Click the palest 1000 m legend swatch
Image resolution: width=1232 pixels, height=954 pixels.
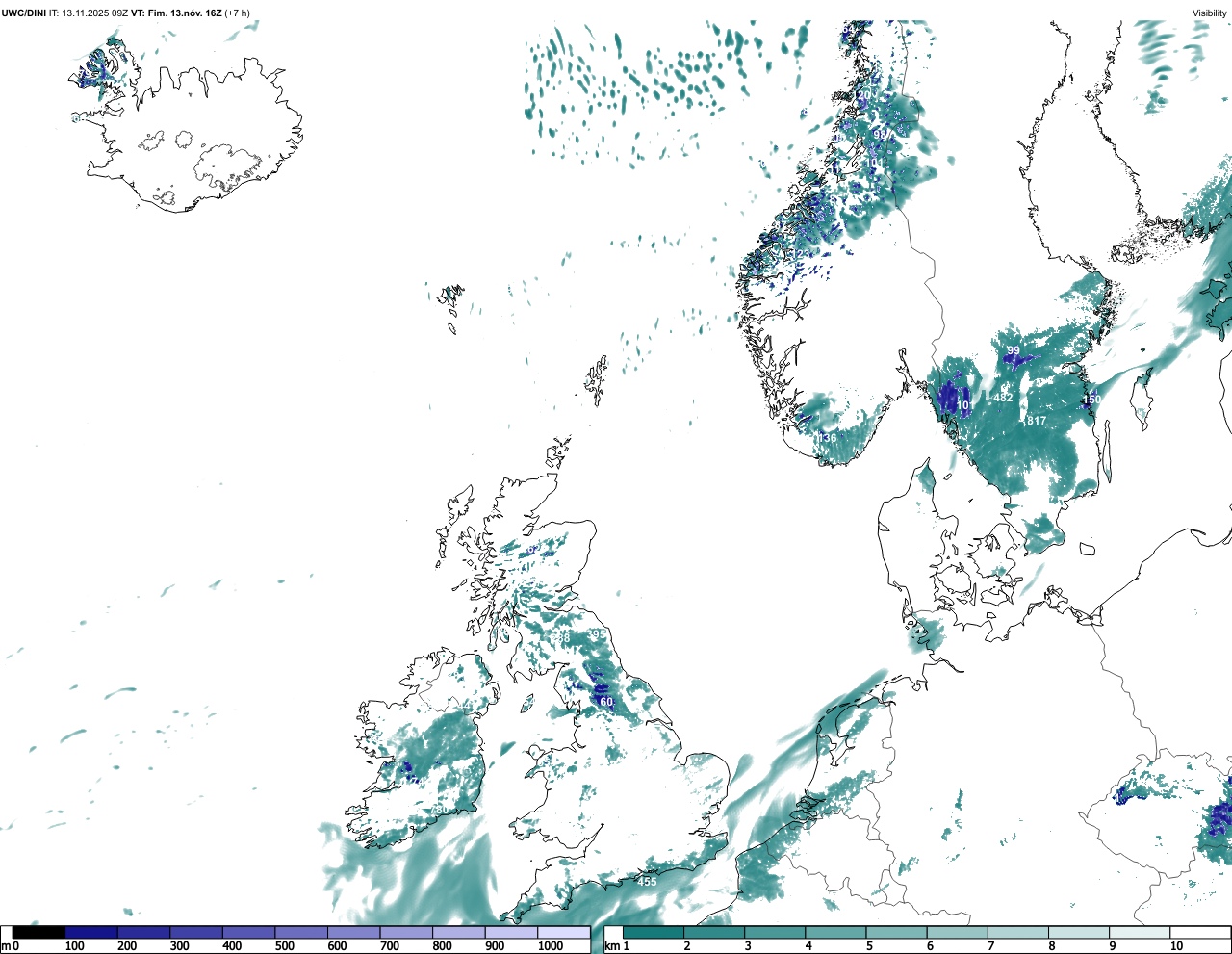tap(563, 933)
